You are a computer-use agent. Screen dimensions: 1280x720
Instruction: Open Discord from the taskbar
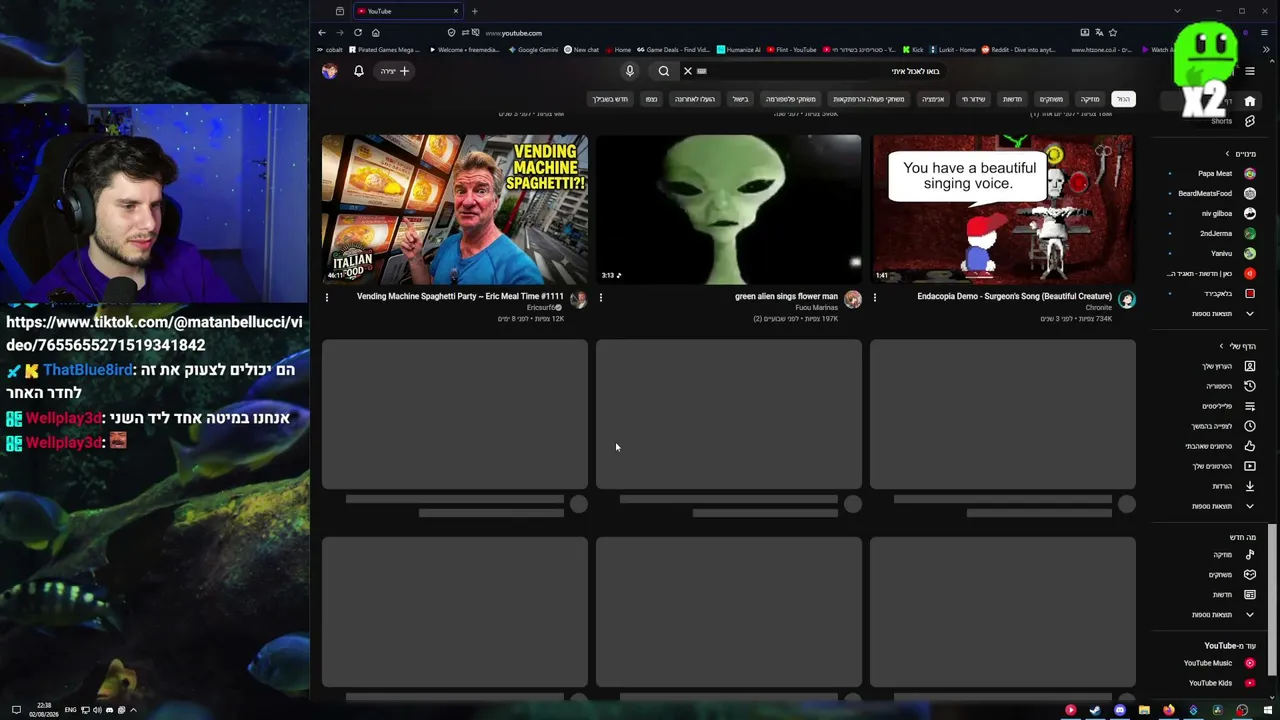(x=1120, y=711)
